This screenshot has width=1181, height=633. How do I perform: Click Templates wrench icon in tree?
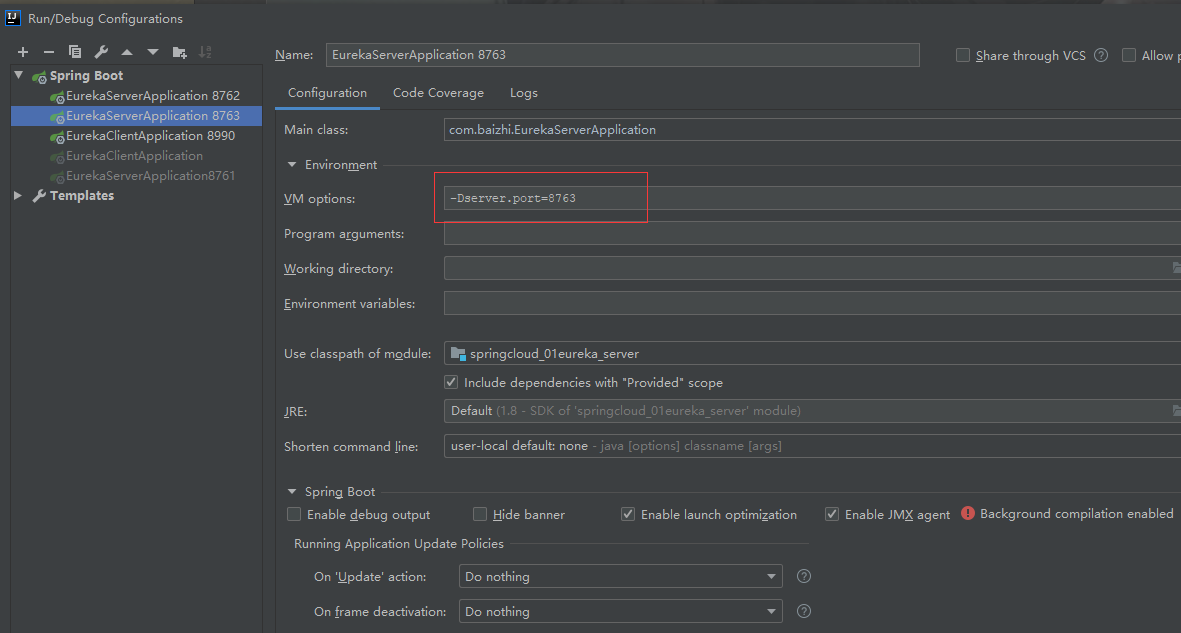(x=39, y=196)
